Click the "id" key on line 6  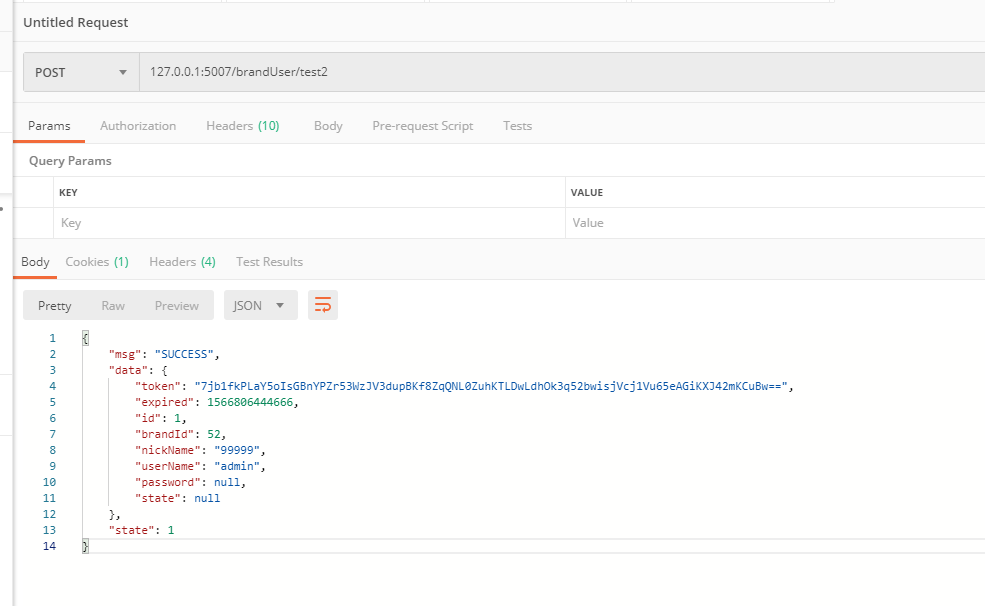[x=148, y=418]
